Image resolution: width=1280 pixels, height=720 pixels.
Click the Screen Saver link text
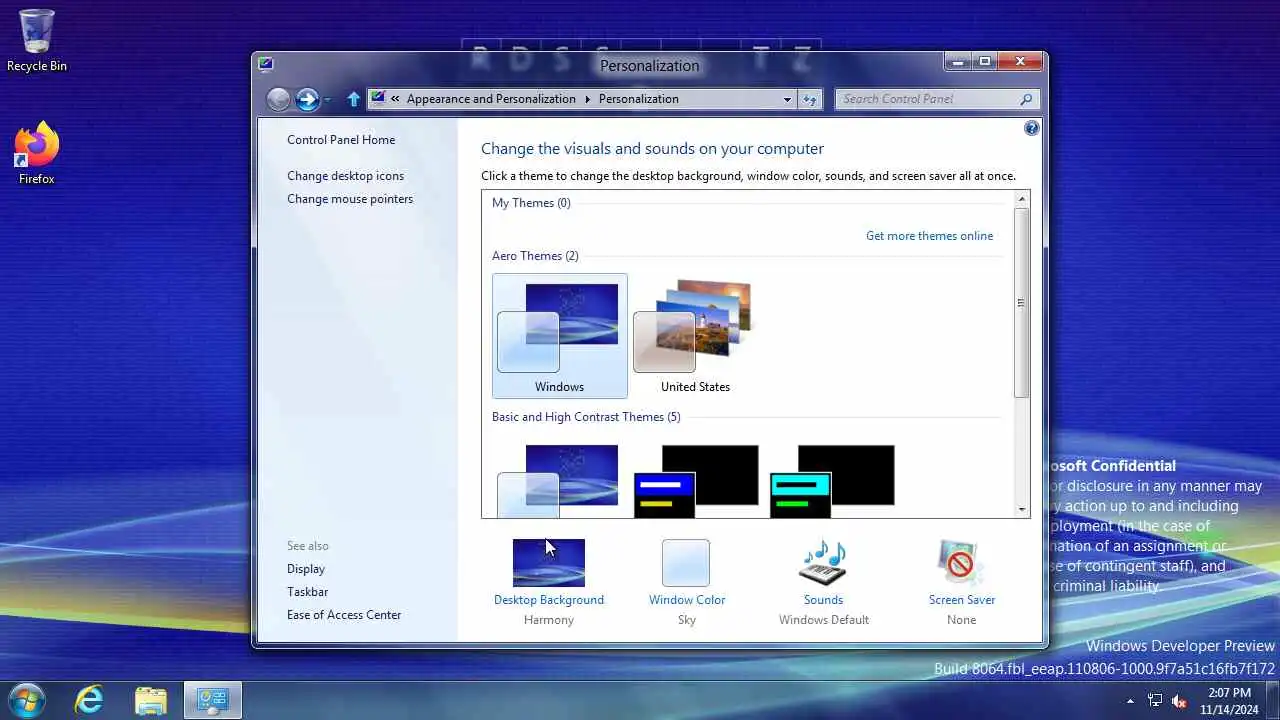click(x=962, y=600)
